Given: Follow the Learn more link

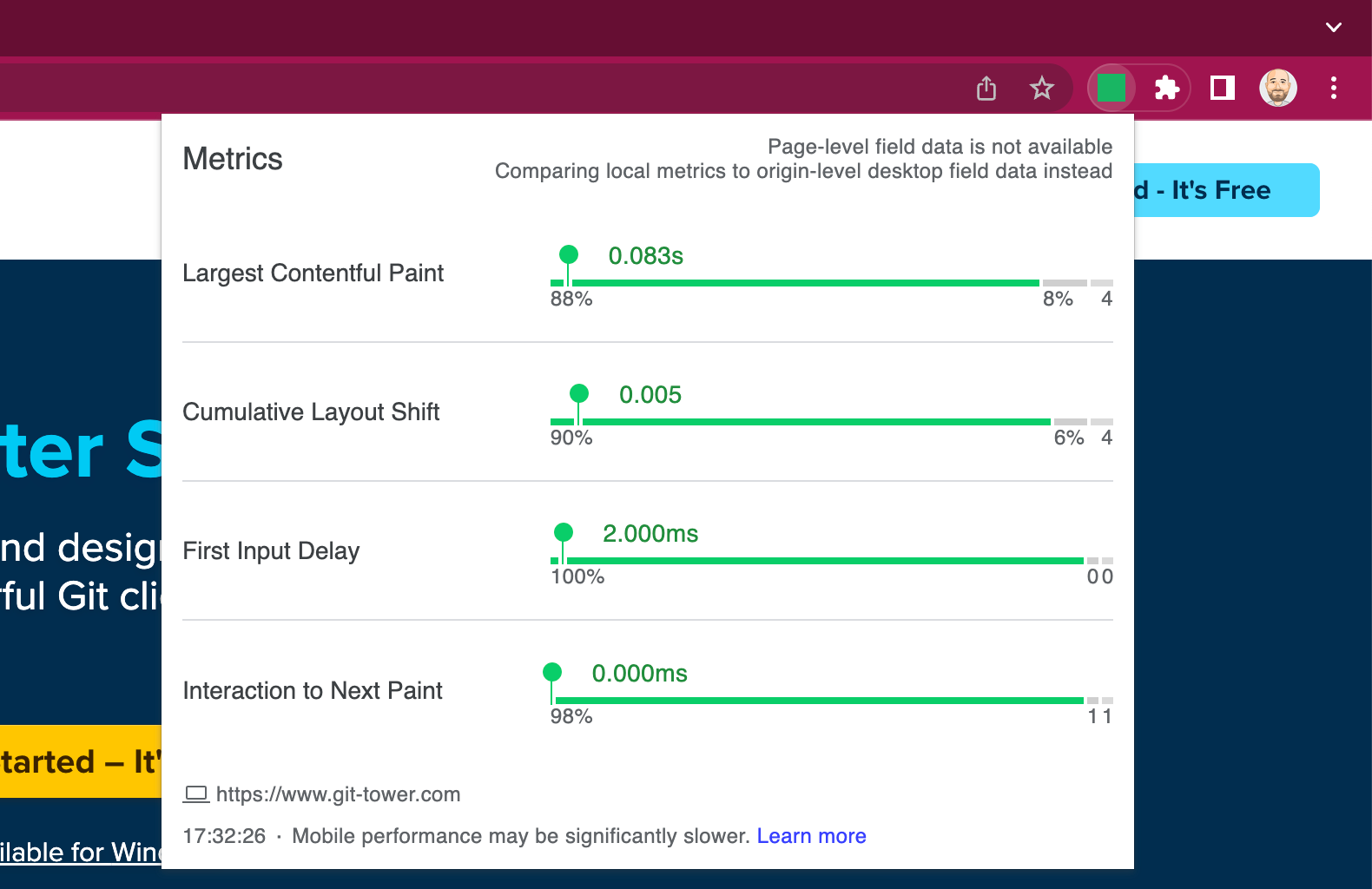Looking at the screenshot, I should 811,836.
